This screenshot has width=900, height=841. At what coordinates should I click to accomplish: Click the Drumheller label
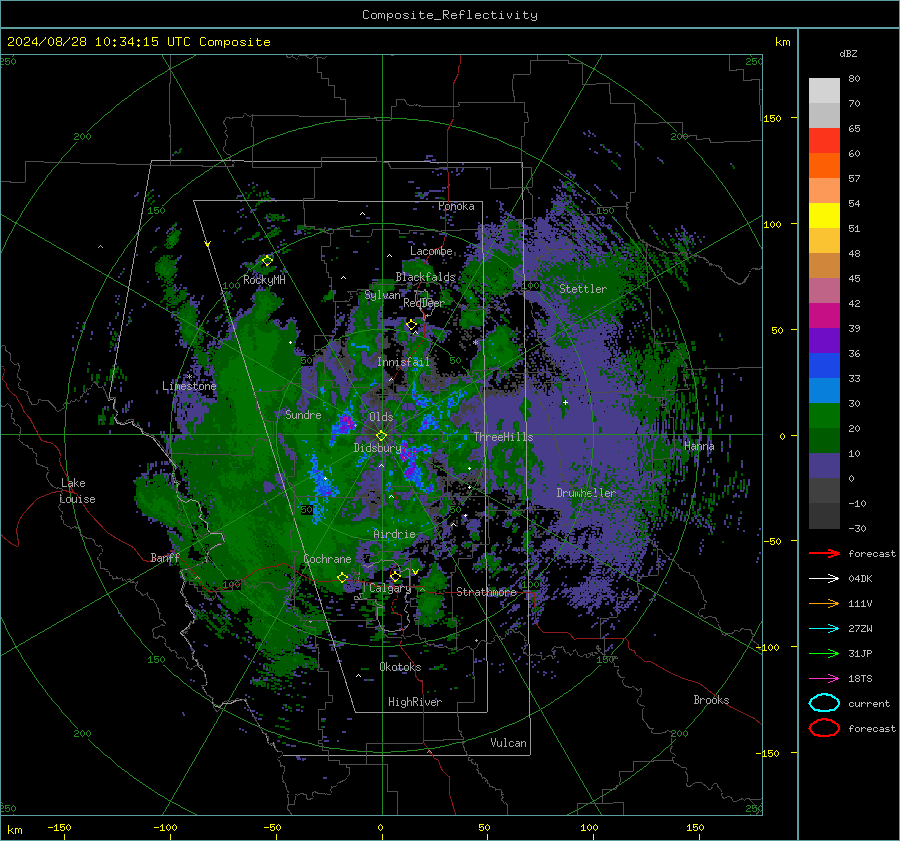(x=586, y=493)
